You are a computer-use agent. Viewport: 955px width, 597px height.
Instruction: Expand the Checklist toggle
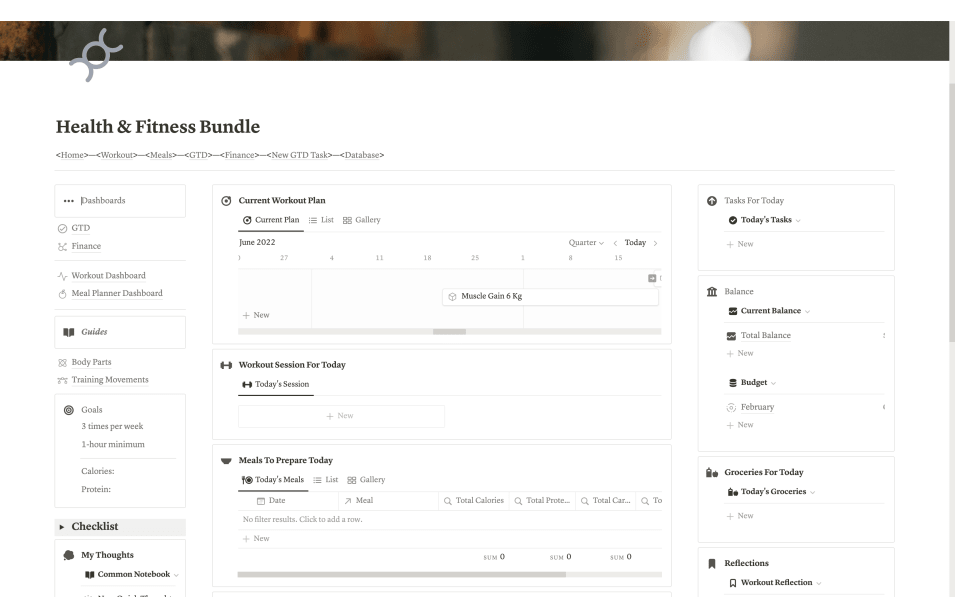click(x=62, y=527)
